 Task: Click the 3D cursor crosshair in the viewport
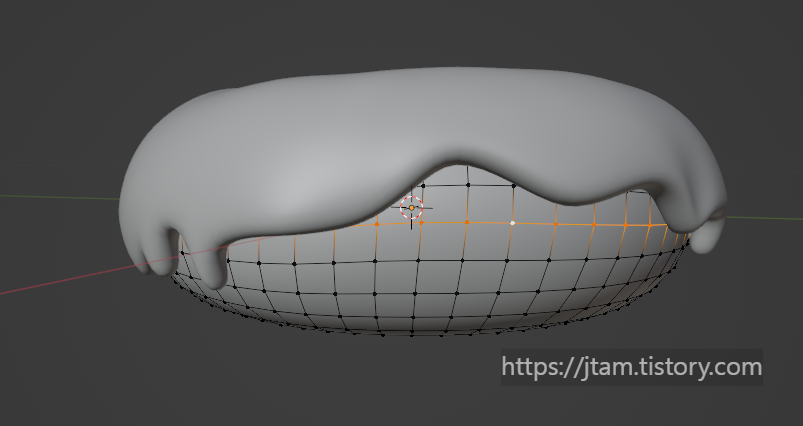tap(411, 208)
